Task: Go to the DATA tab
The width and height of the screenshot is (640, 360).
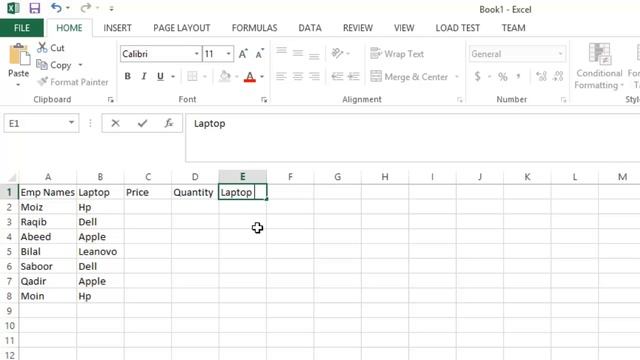Action: pos(310,28)
